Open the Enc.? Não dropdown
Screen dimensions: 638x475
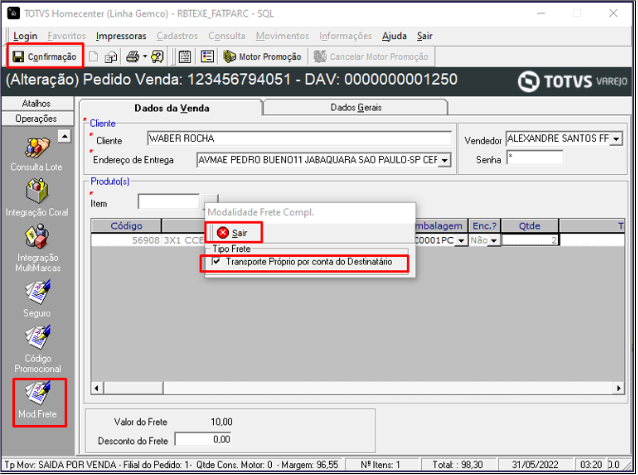[494, 241]
